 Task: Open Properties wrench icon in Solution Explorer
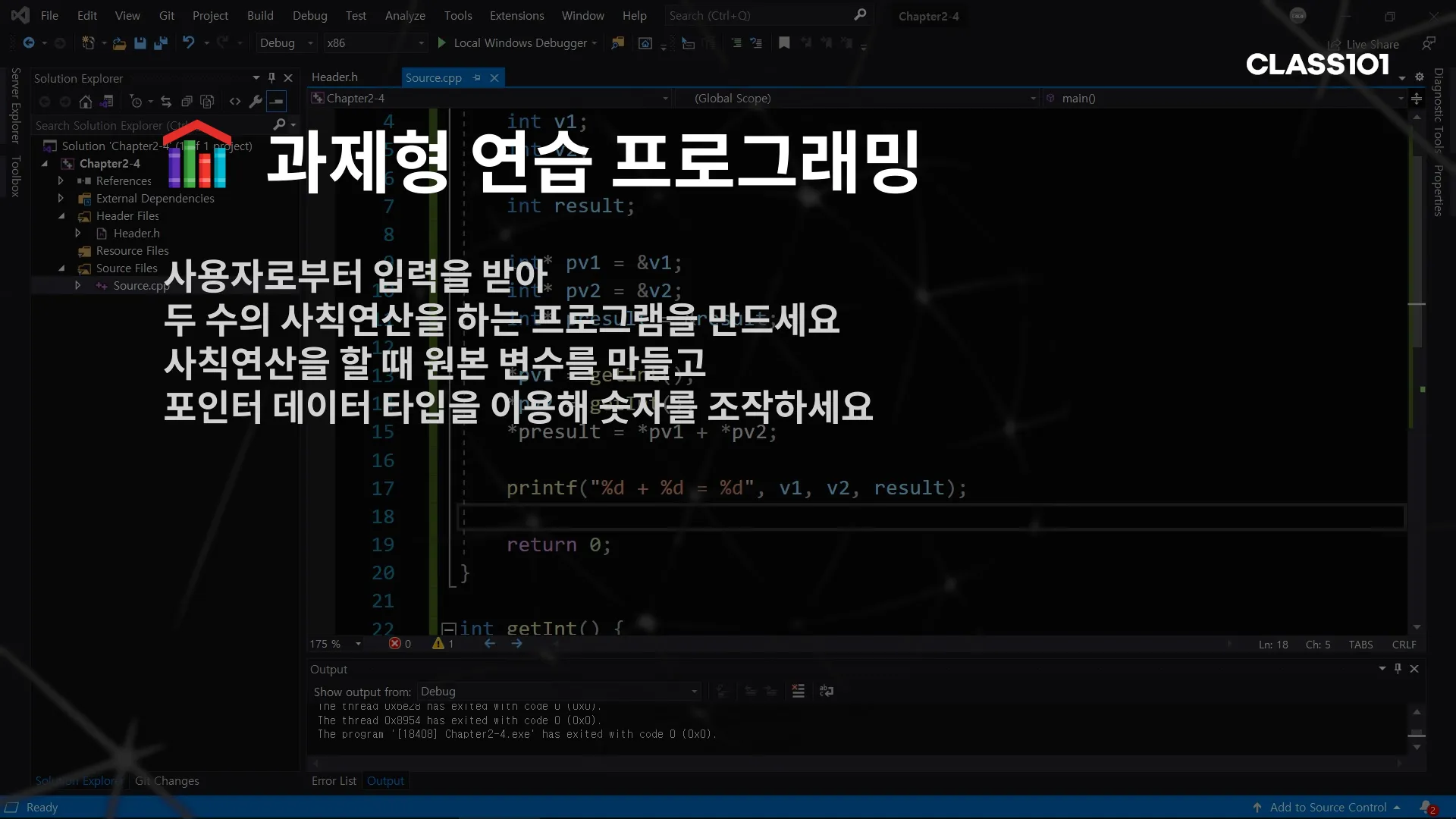click(x=256, y=102)
